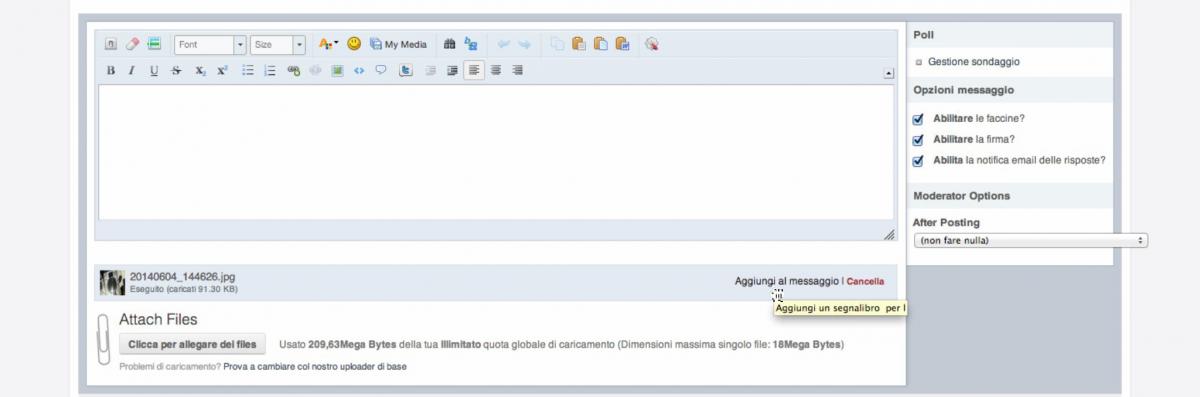The width and height of the screenshot is (1200, 397).
Task: Click the 'Poll' heading
Action: (x=923, y=35)
